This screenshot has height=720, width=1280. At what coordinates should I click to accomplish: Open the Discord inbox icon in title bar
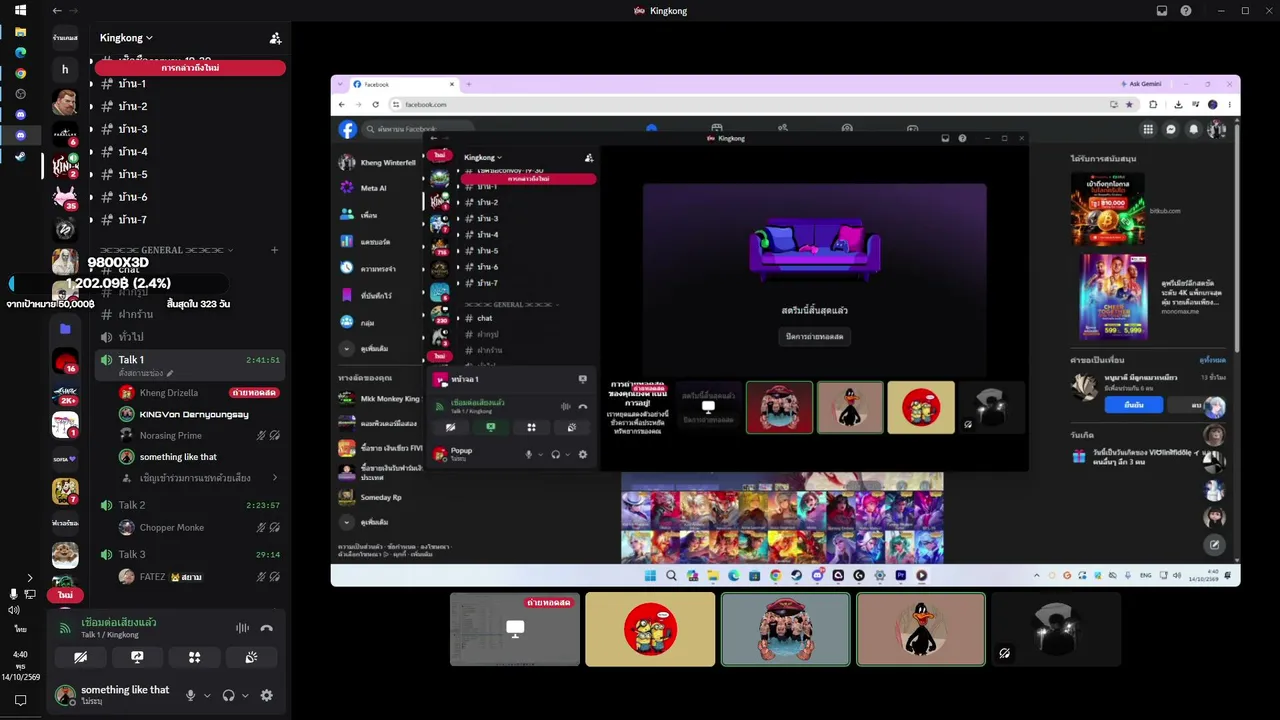coord(1162,11)
